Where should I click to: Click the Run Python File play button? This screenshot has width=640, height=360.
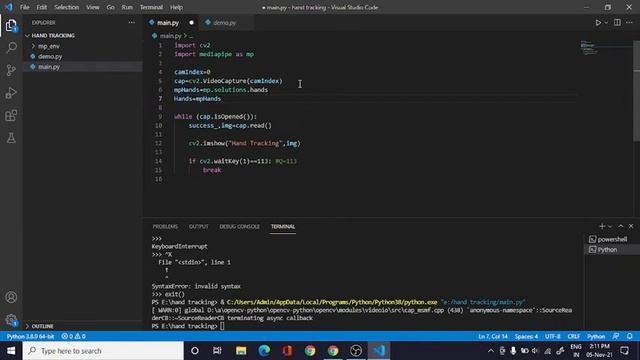pos(598,22)
